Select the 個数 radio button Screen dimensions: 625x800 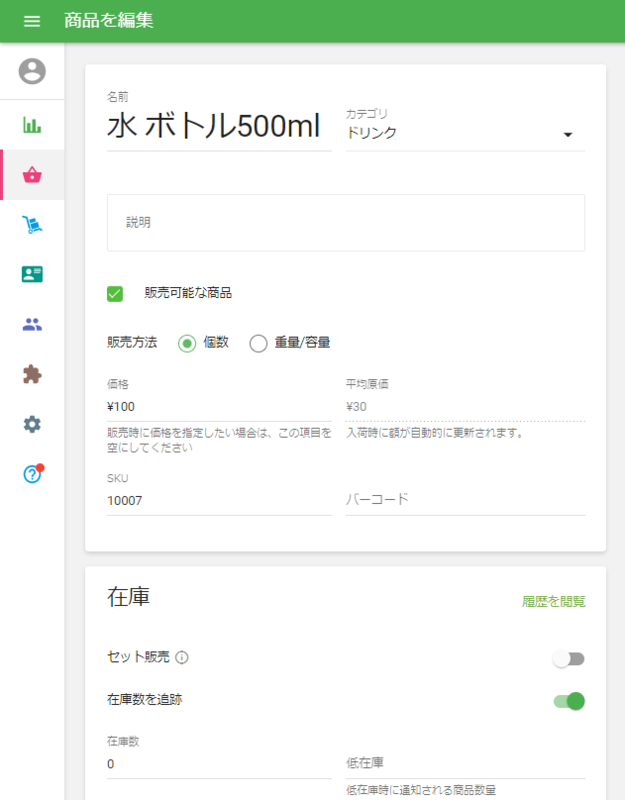[187, 343]
